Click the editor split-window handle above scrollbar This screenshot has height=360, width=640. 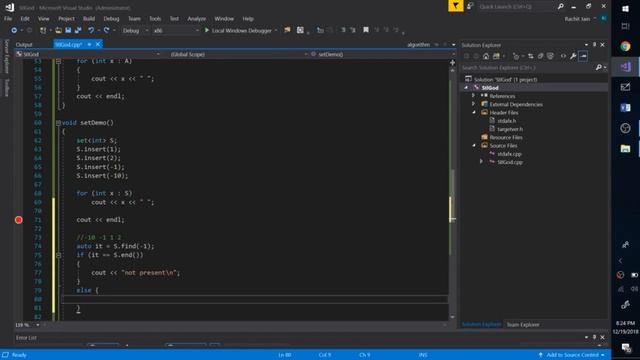click(x=452, y=62)
